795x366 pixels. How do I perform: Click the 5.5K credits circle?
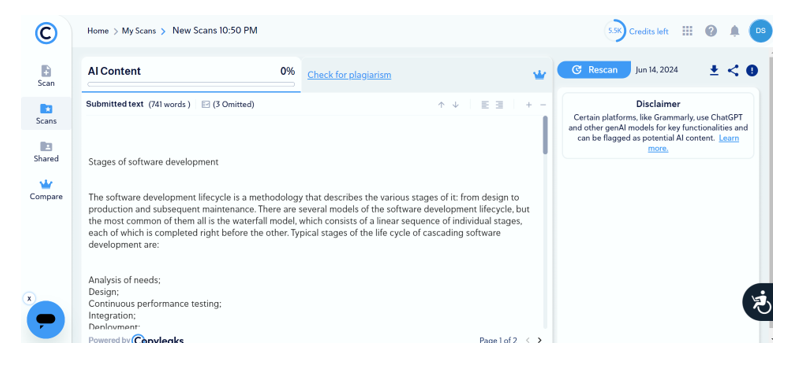coord(615,31)
